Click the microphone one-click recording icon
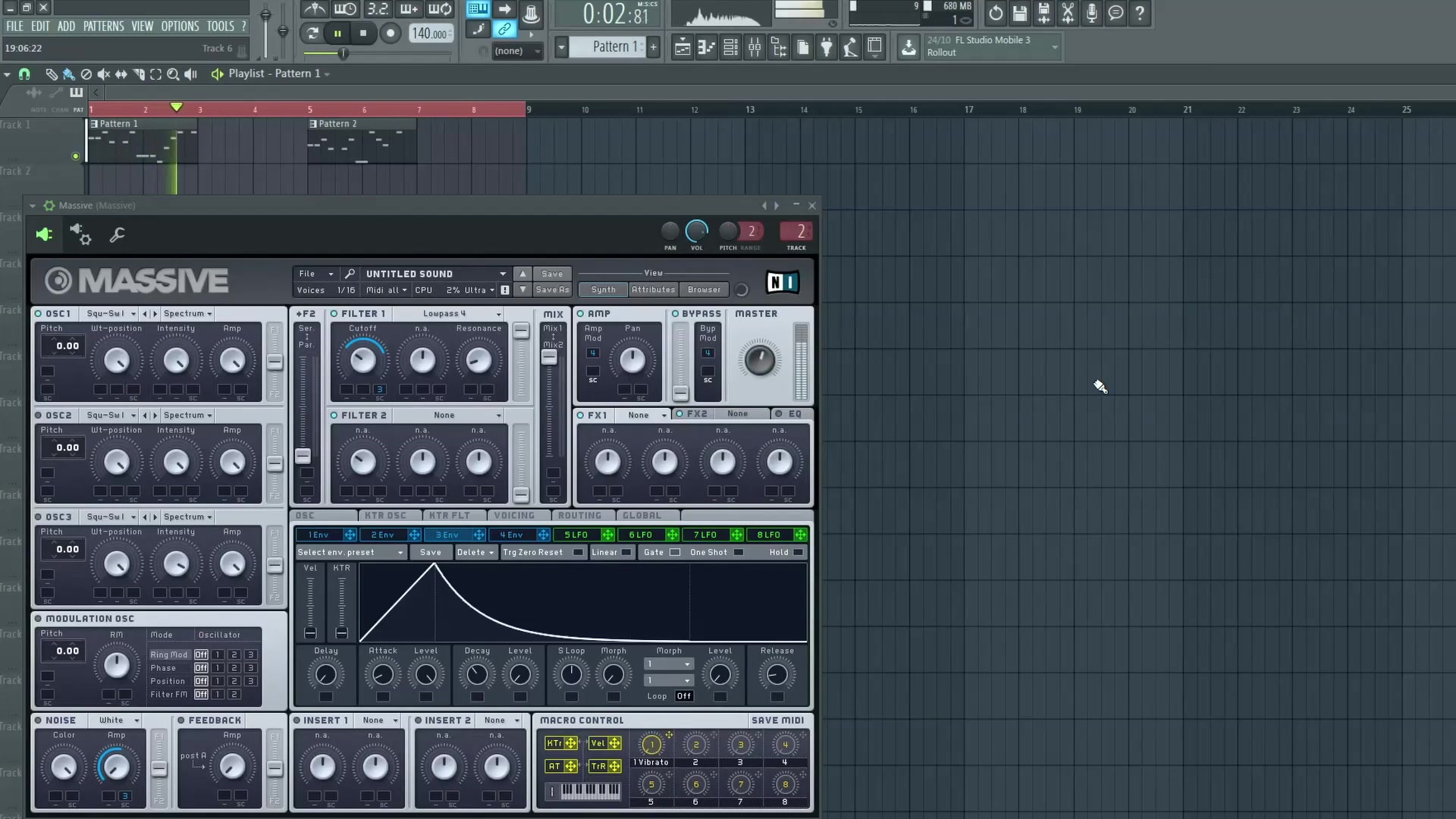 point(1092,13)
